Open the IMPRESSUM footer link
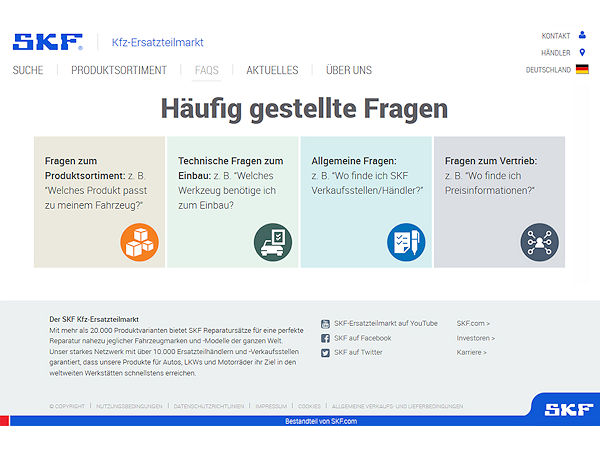The image size is (600, 450). pos(271,406)
